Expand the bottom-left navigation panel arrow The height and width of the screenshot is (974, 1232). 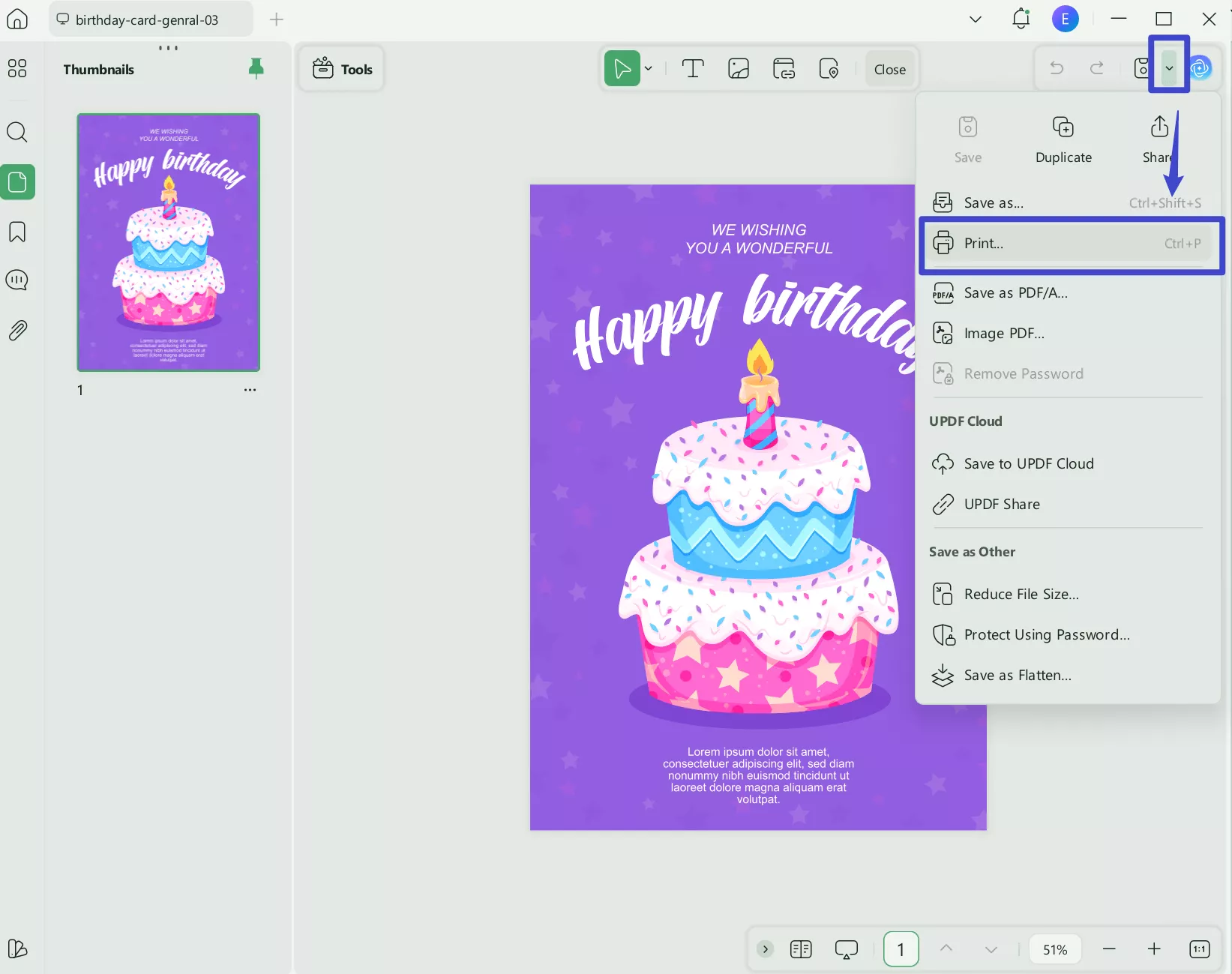764,949
